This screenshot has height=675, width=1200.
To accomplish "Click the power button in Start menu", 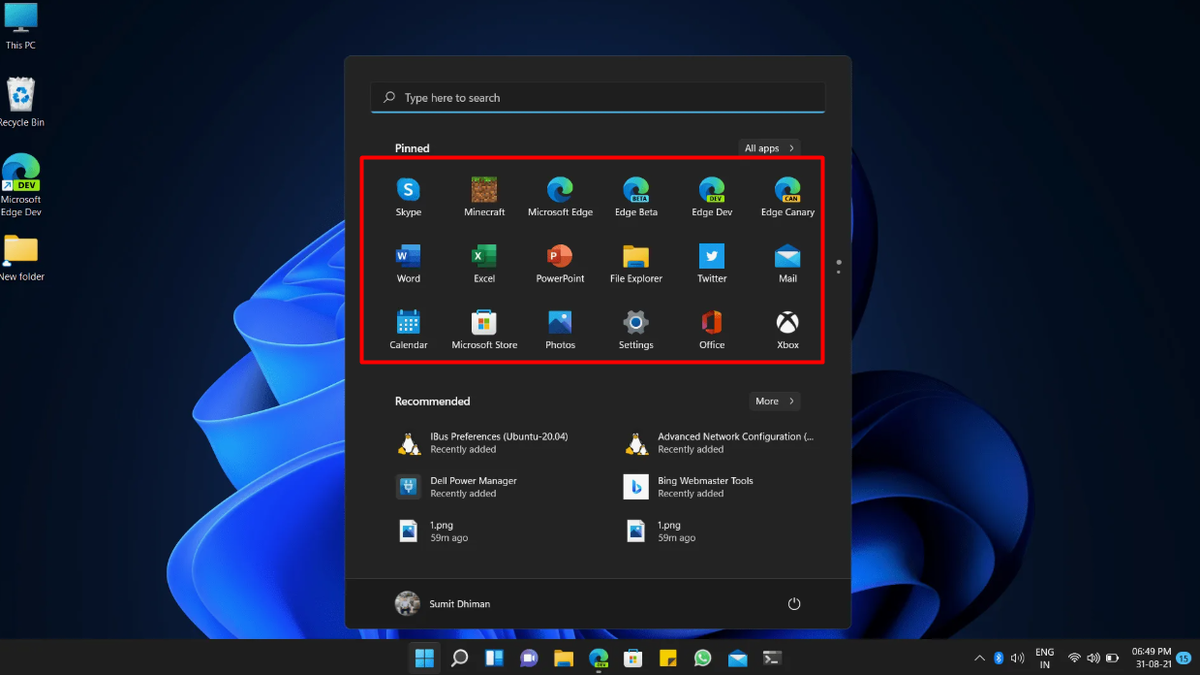I will [794, 604].
